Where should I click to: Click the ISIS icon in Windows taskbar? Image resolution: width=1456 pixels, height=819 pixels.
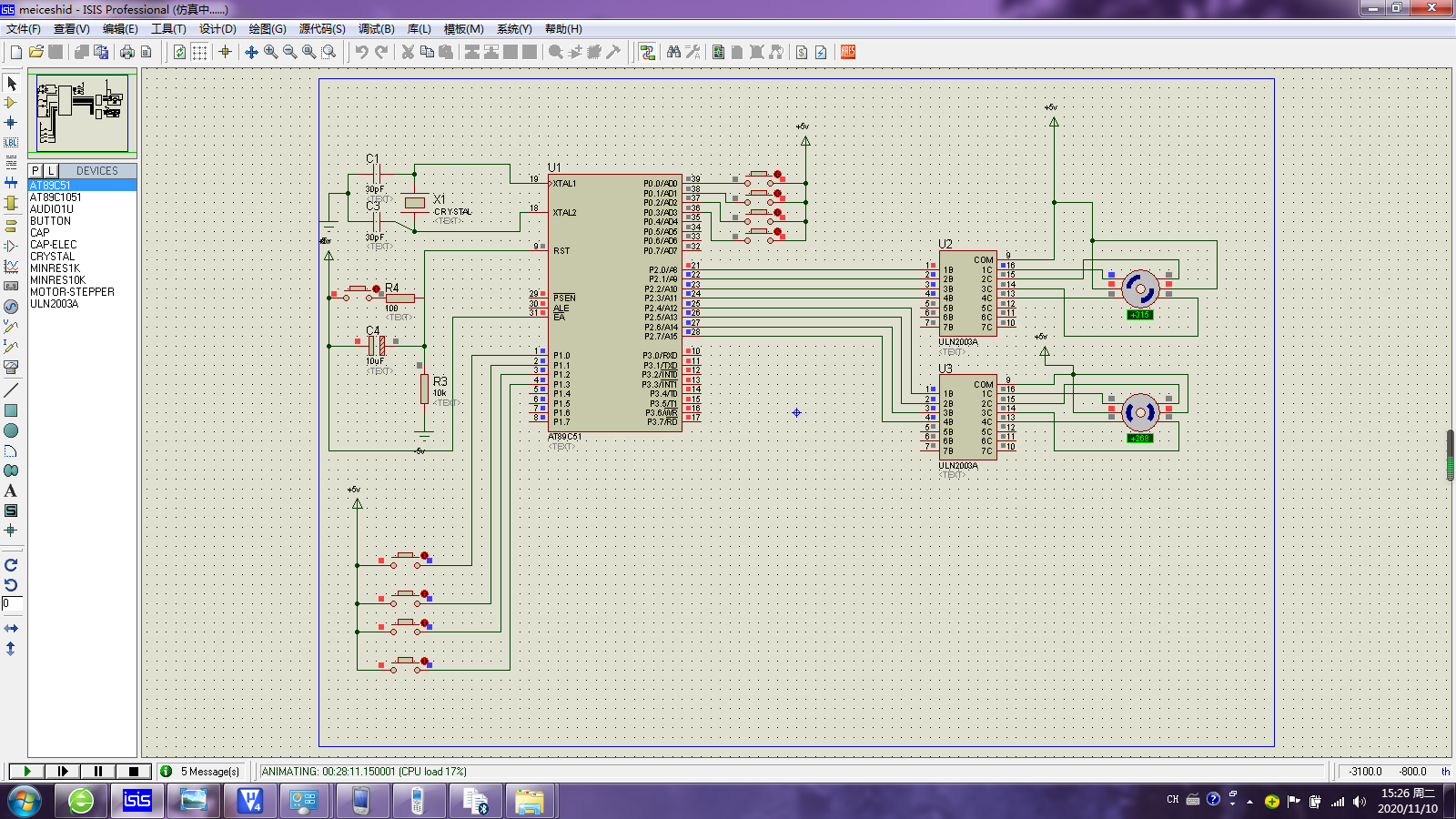136,801
